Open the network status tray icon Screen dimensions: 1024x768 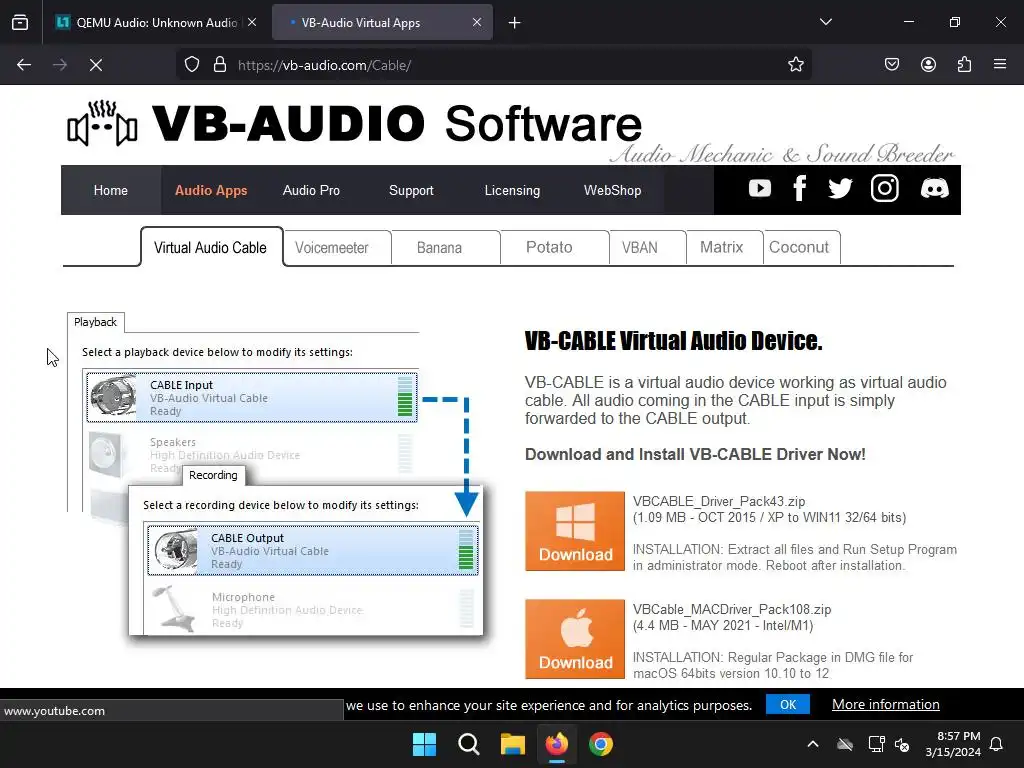[x=876, y=744]
